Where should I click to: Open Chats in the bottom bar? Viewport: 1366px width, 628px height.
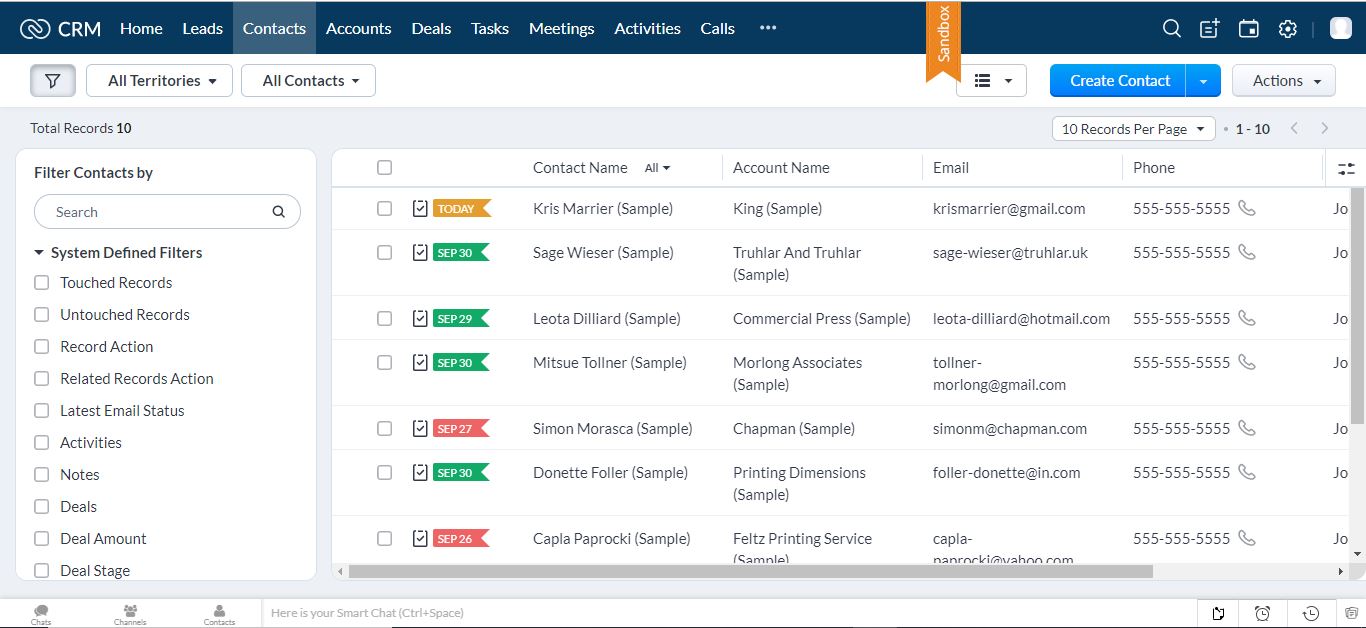tap(41, 613)
